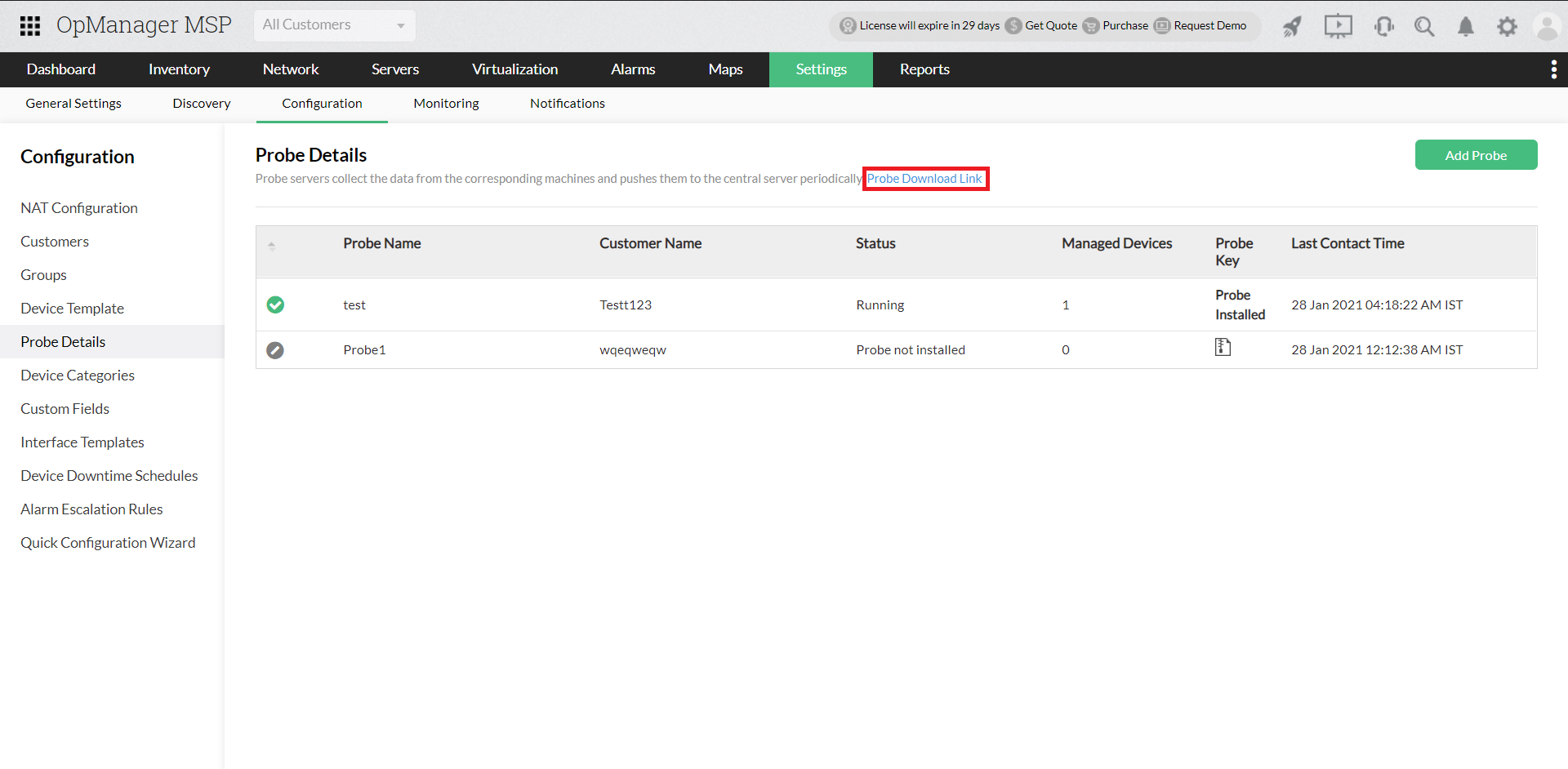Click the headset support icon
The height and width of the screenshot is (769, 1568).
tap(1383, 26)
